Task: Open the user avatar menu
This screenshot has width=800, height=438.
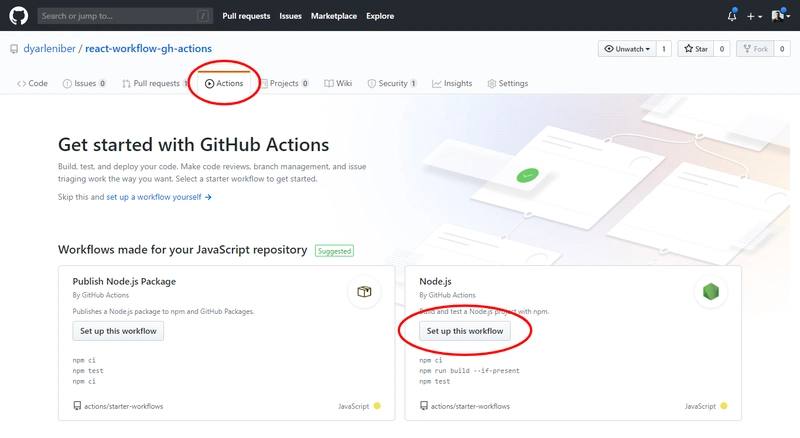Action: (x=781, y=16)
